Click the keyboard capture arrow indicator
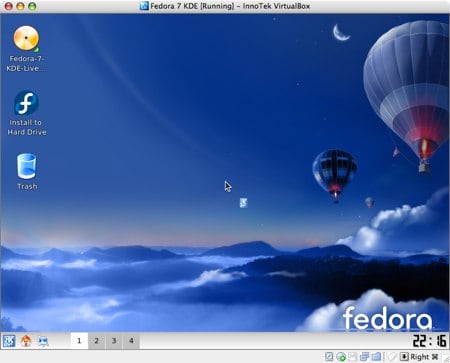The height and width of the screenshot is (363, 450). point(404,357)
